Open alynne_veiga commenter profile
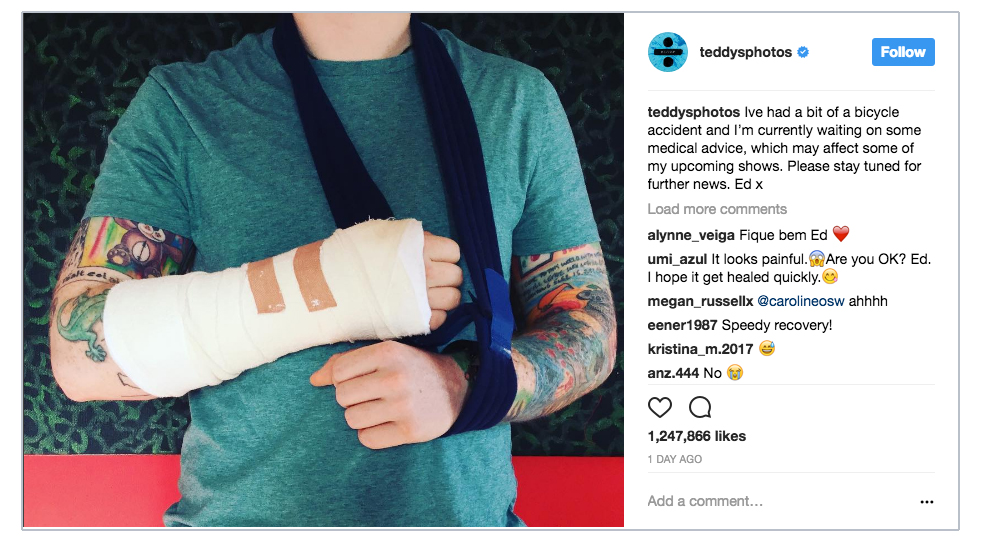Image resolution: width=984 pixels, height=540 pixels. point(691,235)
